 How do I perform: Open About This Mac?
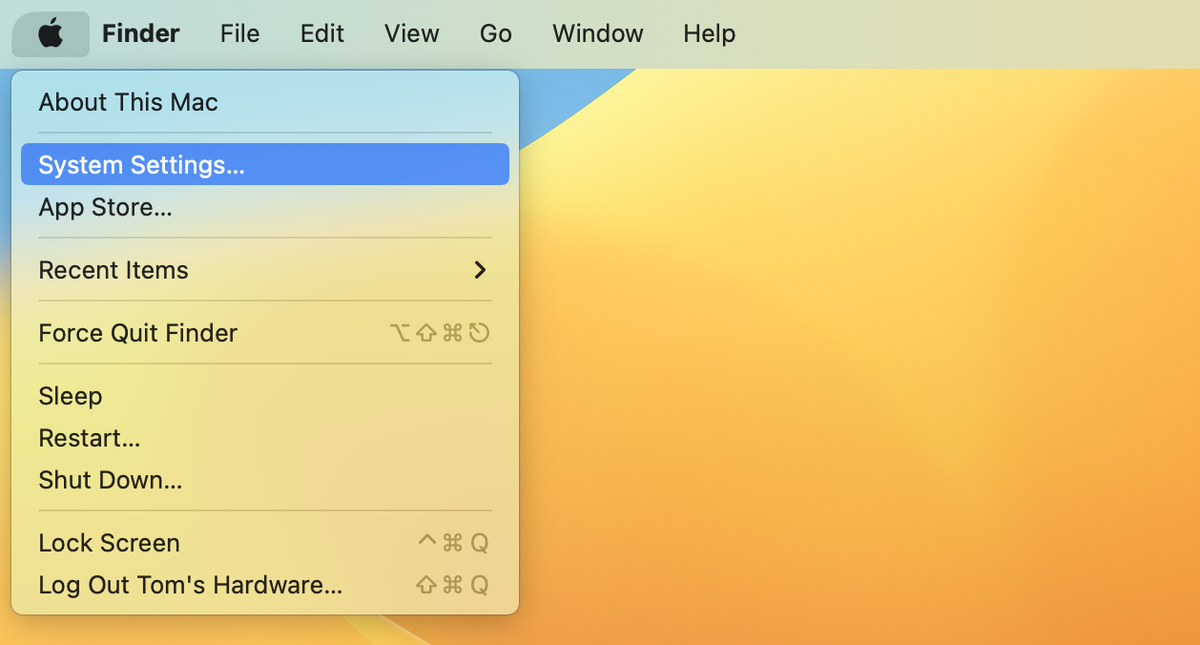coord(127,101)
